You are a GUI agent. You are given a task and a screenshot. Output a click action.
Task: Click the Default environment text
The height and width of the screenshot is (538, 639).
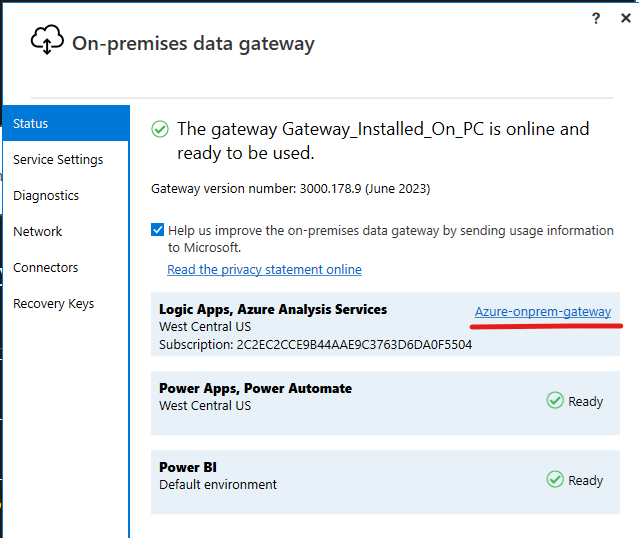tap(218, 485)
